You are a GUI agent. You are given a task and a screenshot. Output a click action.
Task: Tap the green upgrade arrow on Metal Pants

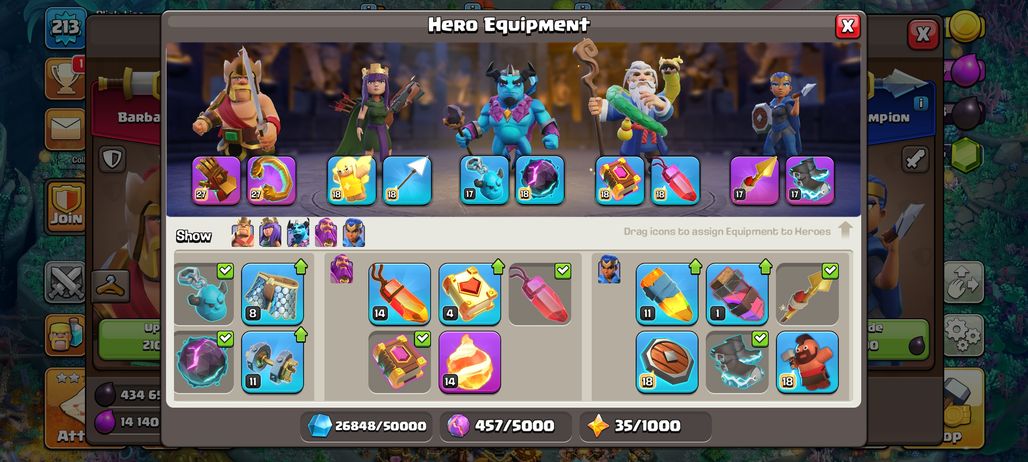coord(300,267)
